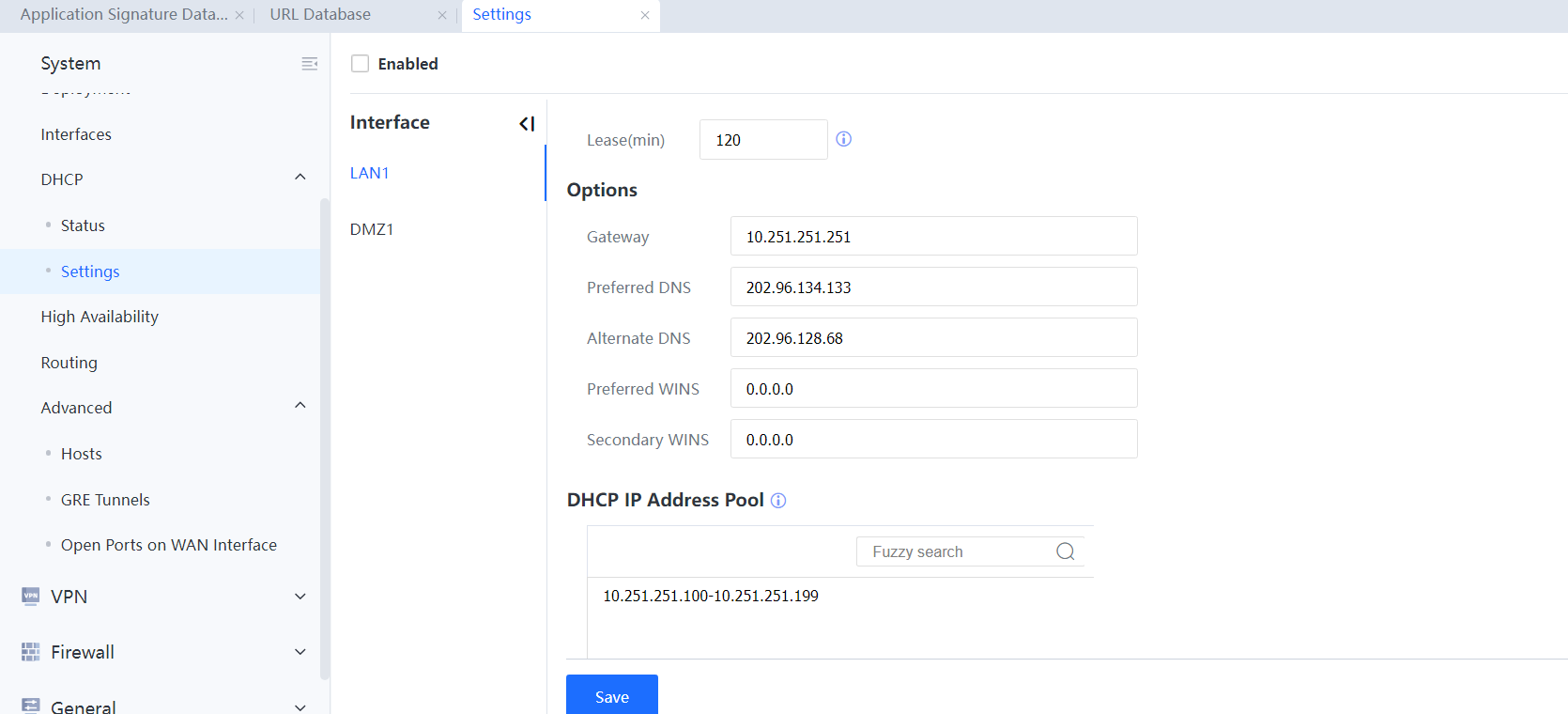Click the Firewall sidebar icon

(x=31, y=652)
